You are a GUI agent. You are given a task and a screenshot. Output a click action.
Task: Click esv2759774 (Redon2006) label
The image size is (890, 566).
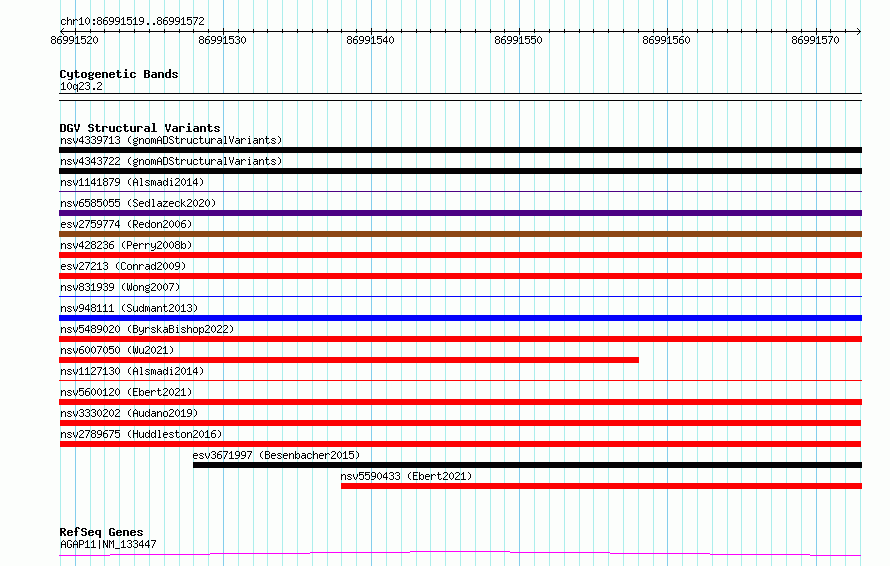click(126, 224)
